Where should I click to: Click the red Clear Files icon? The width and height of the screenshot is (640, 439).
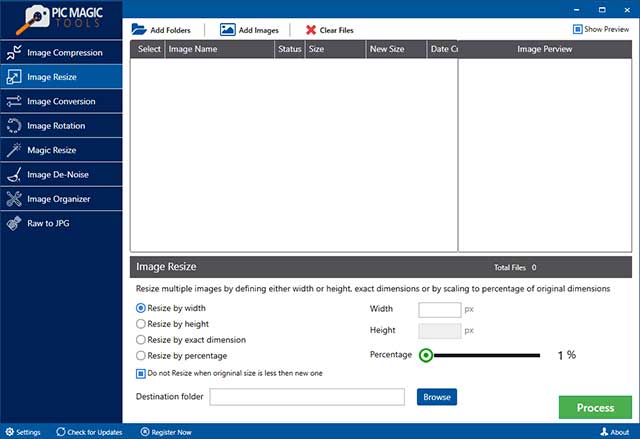(x=311, y=30)
